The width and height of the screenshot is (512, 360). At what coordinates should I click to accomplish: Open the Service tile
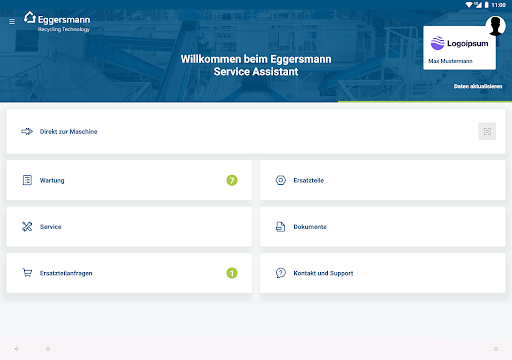click(x=129, y=227)
